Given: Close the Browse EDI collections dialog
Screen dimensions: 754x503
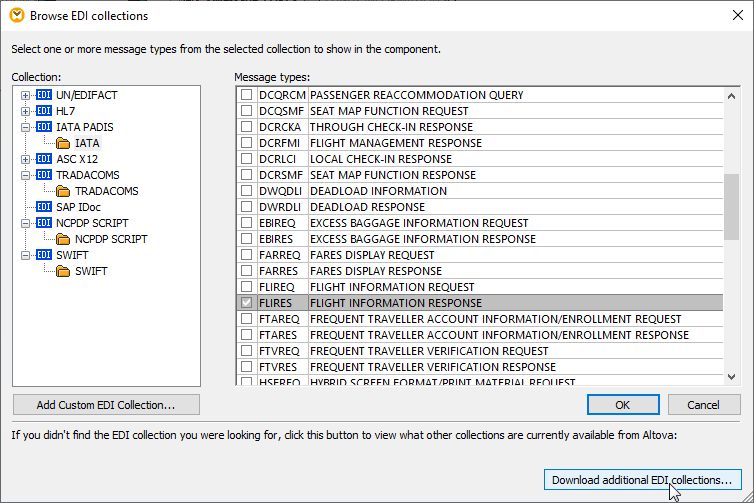Looking at the screenshot, I should click(731, 16).
